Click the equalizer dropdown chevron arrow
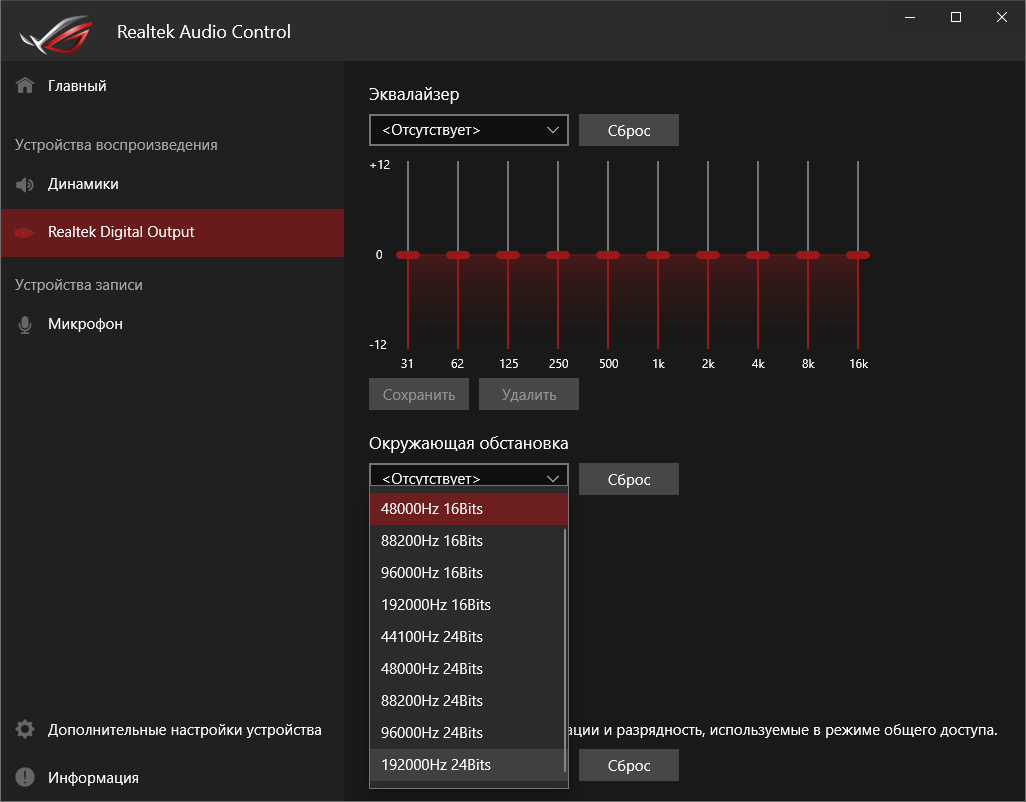 click(553, 130)
